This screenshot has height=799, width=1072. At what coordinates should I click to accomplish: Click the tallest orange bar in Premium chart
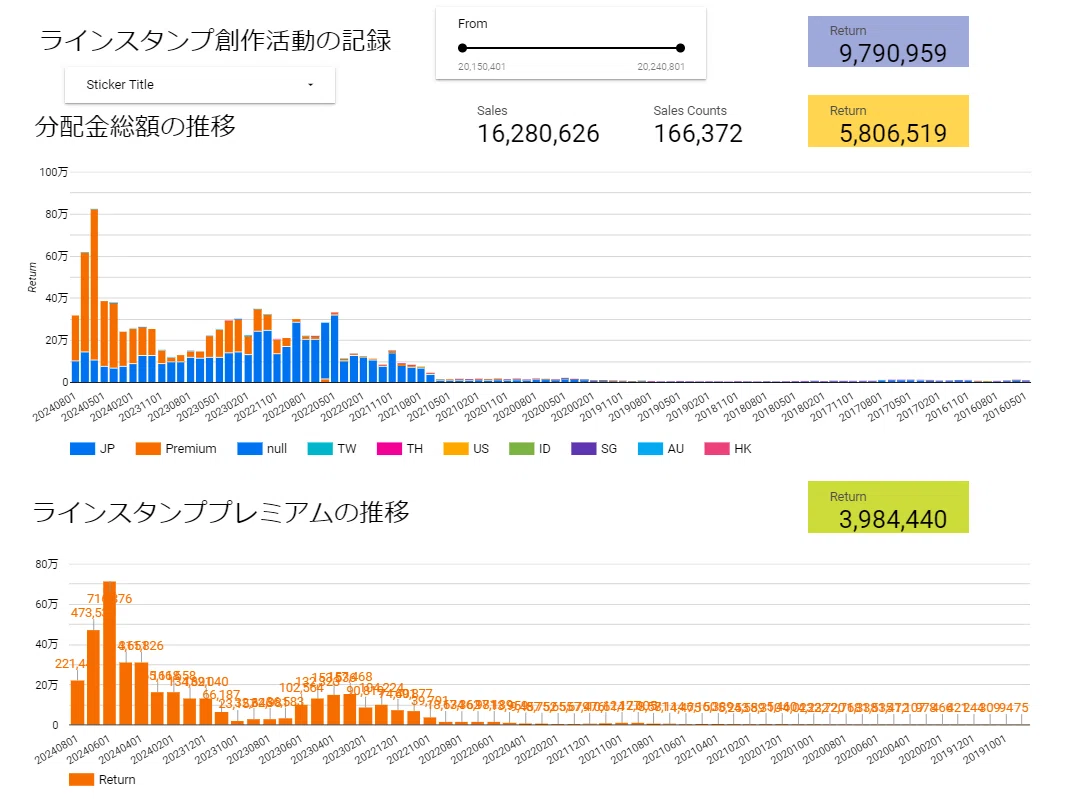pyautogui.click(x=109, y=653)
